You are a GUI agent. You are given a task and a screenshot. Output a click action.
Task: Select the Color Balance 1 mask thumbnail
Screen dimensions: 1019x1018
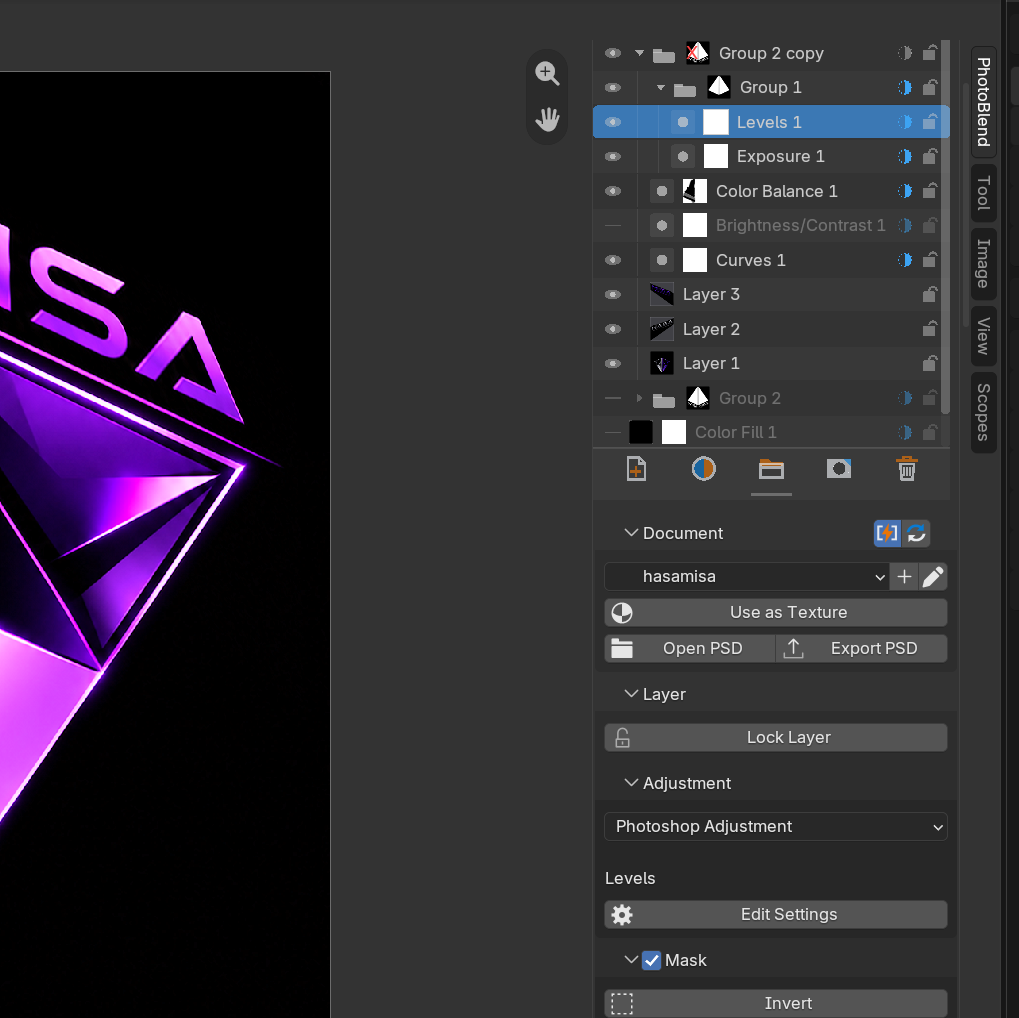coord(695,191)
